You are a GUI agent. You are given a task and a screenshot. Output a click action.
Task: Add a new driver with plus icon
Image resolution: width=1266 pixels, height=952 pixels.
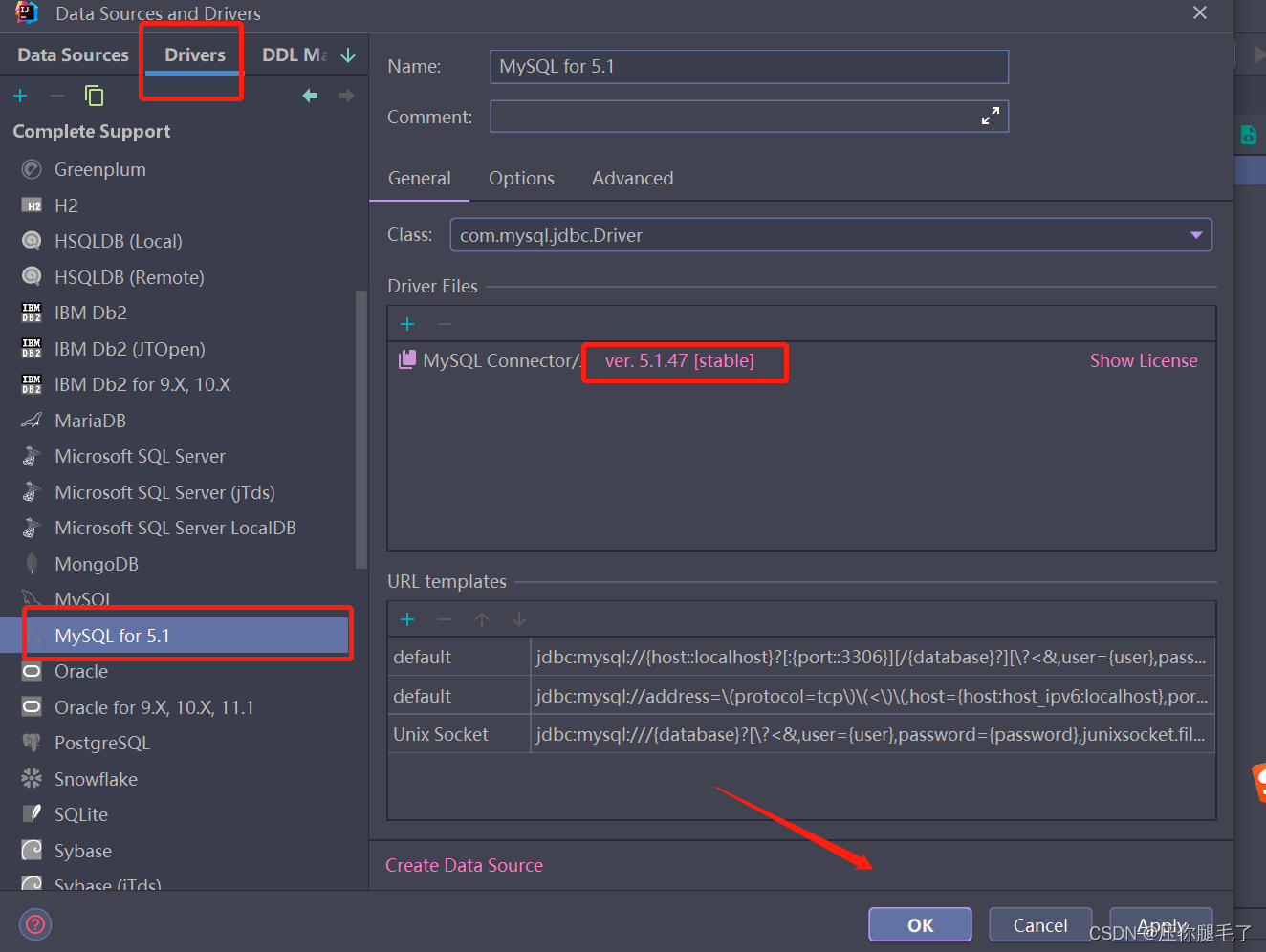20,96
